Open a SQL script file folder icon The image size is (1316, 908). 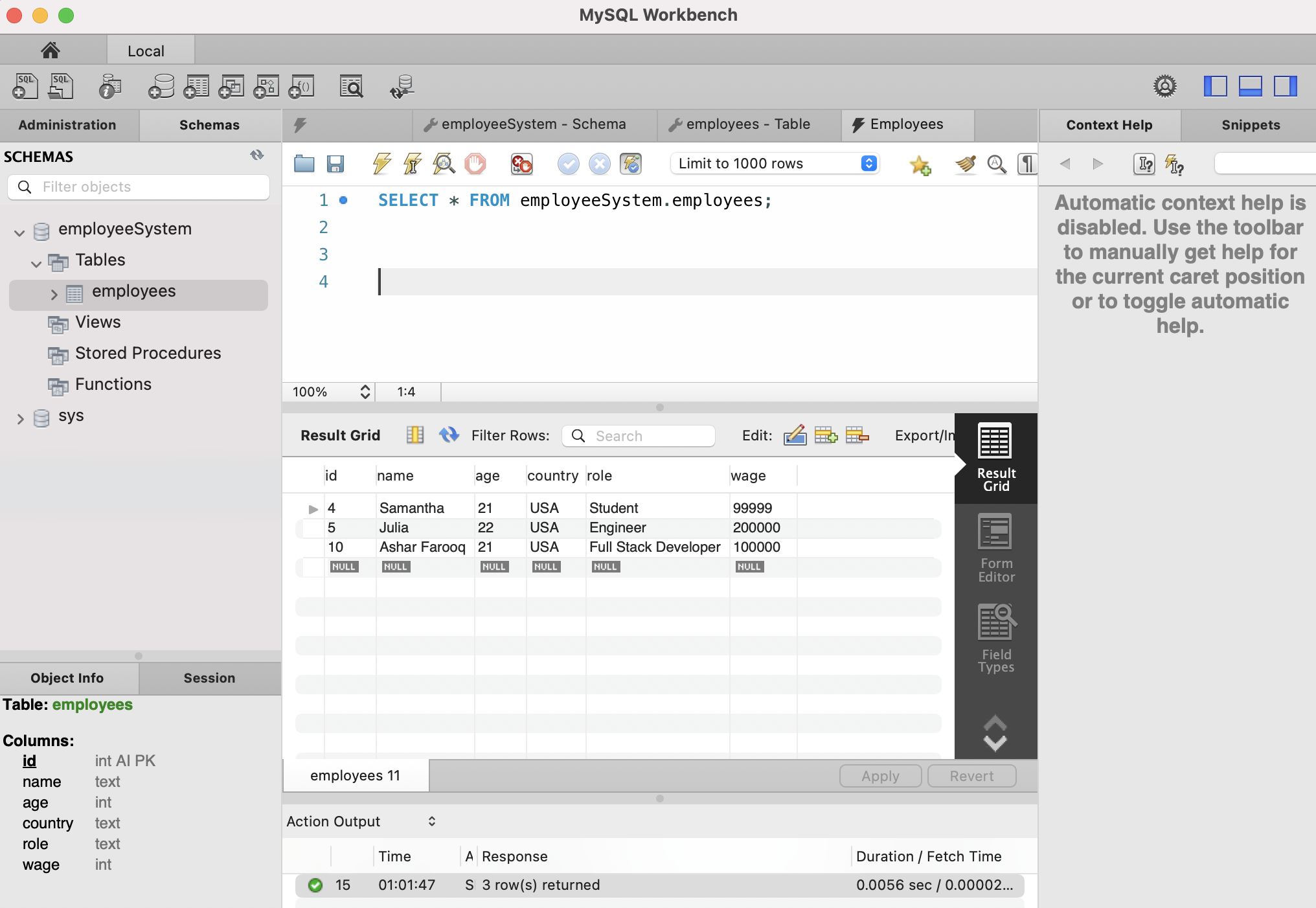click(x=304, y=164)
